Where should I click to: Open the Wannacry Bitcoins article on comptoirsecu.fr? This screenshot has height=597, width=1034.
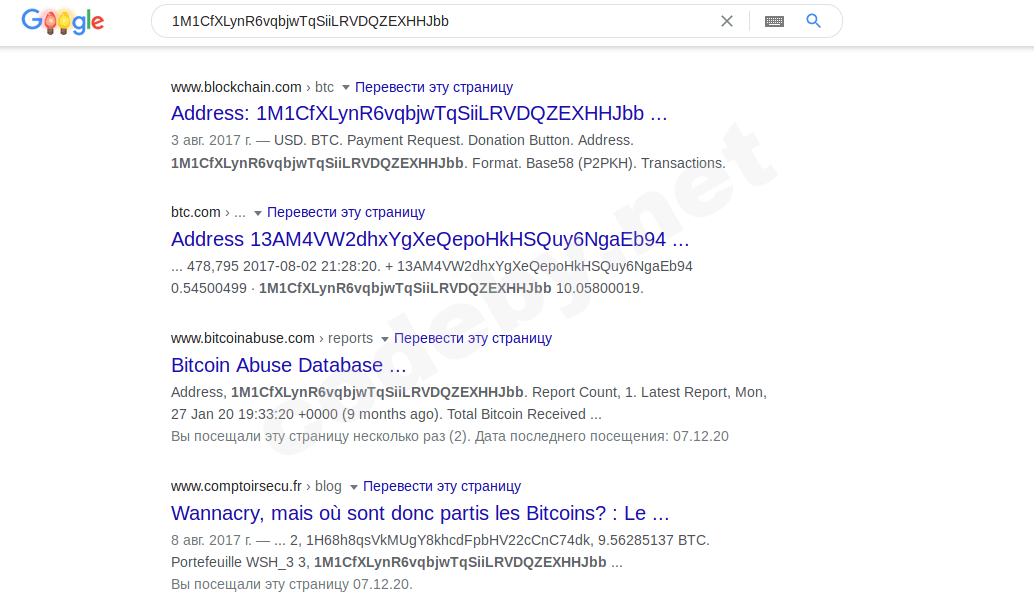[x=420, y=512]
